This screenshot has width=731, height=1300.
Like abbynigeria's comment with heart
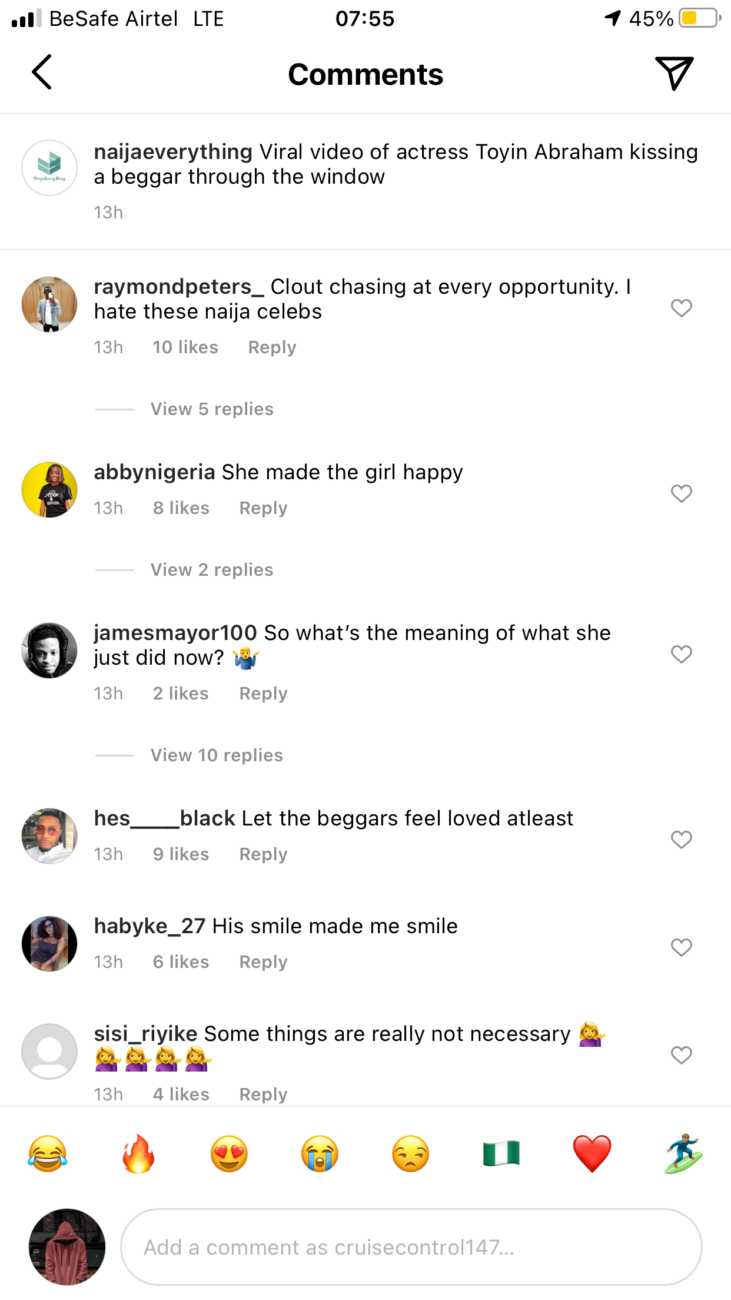click(x=681, y=493)
